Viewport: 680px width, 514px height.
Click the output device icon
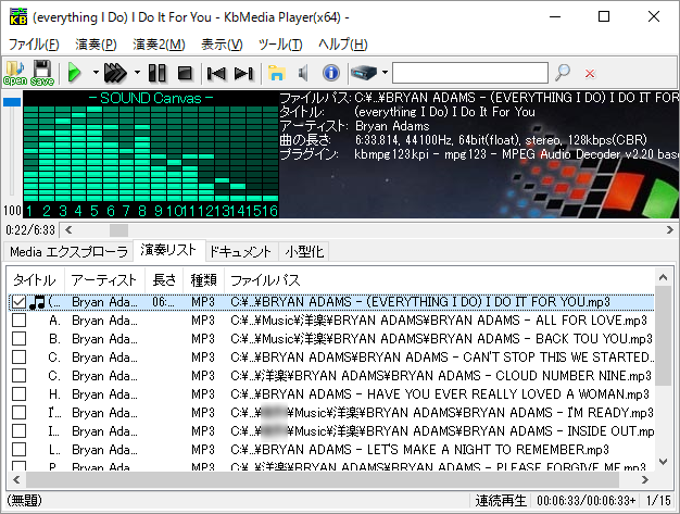364,73
